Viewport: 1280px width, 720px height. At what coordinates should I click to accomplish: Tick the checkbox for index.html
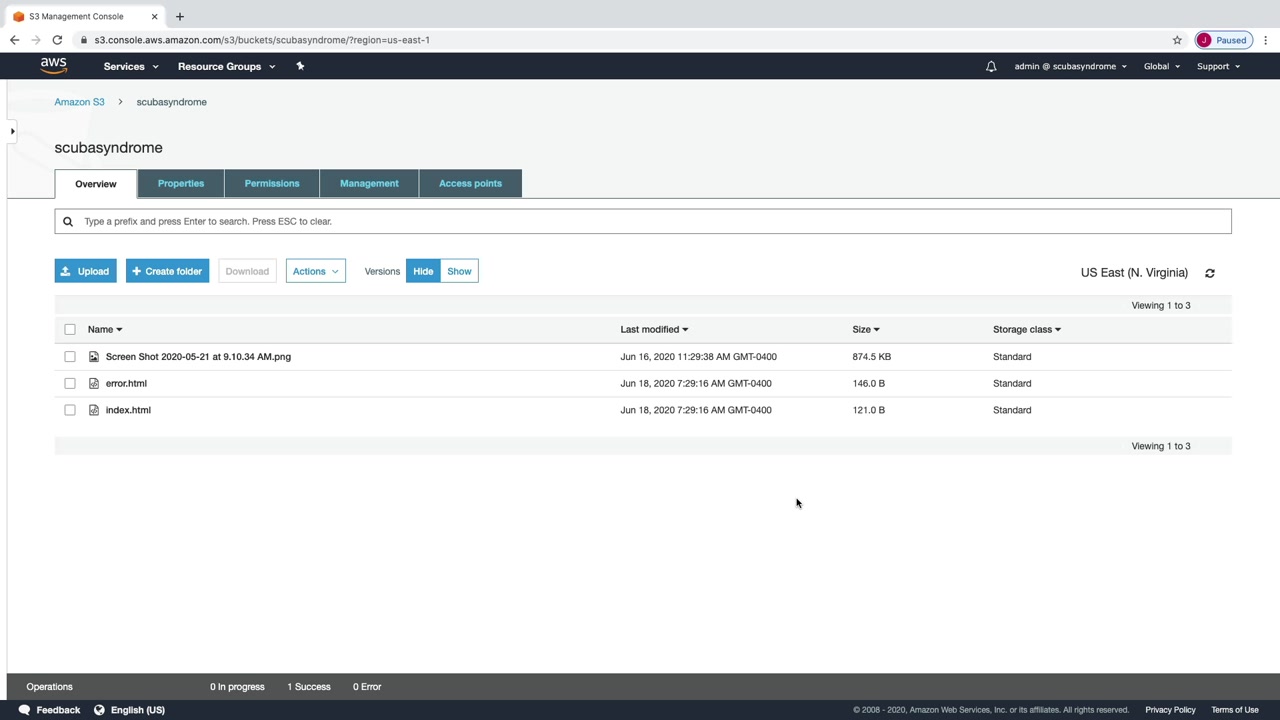coord(70,410)
